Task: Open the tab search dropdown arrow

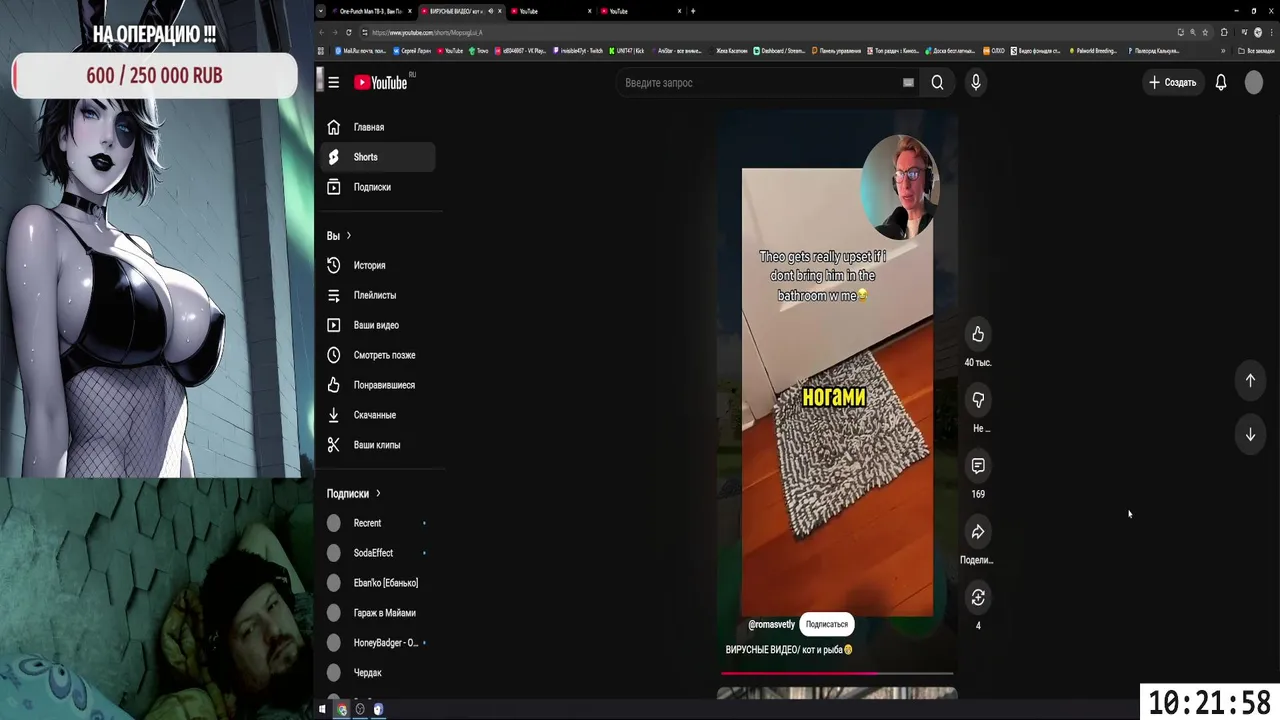Action: coord(321,11)
